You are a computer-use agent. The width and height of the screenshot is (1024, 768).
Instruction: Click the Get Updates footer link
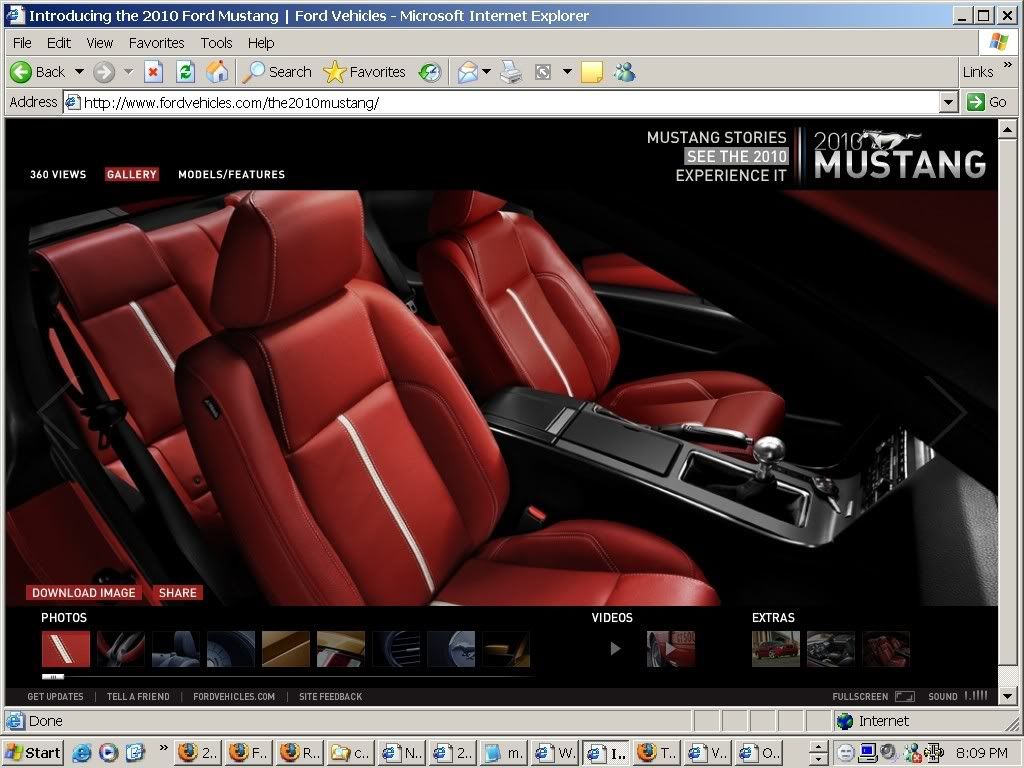pyautogui.click(x=56, y=697)
